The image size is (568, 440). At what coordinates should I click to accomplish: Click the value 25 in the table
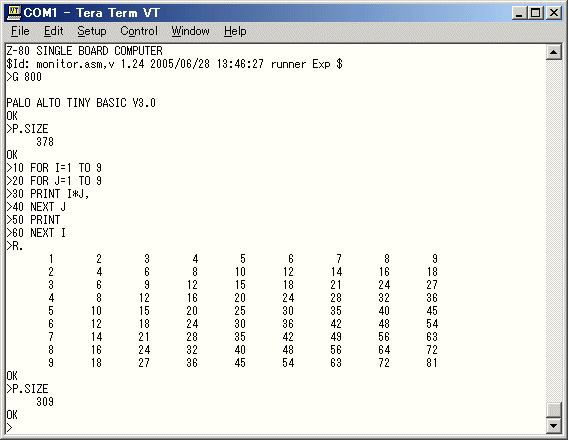coord(240,311)
